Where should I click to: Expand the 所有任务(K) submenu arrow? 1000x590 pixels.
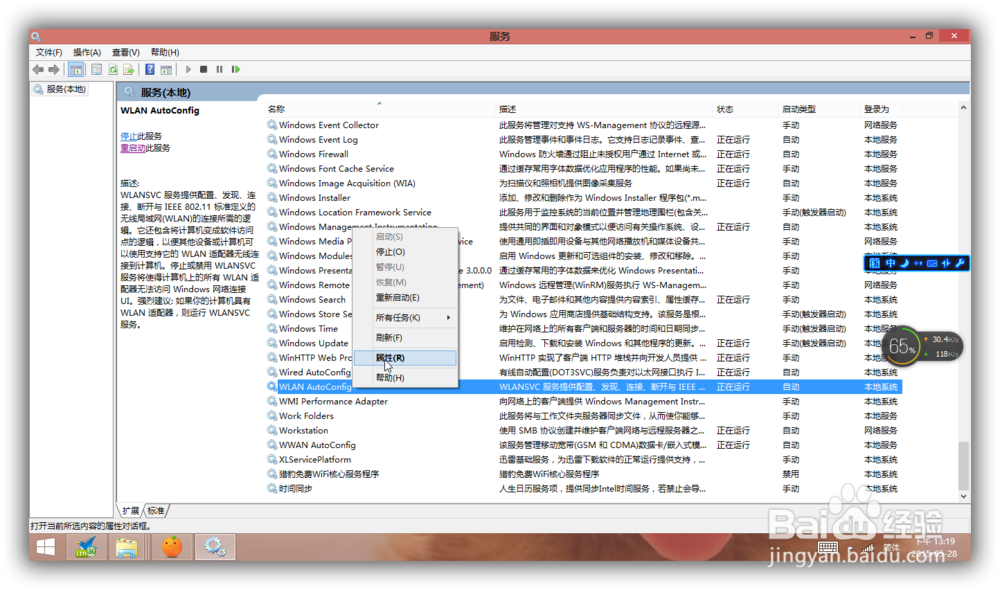[448, 318]
